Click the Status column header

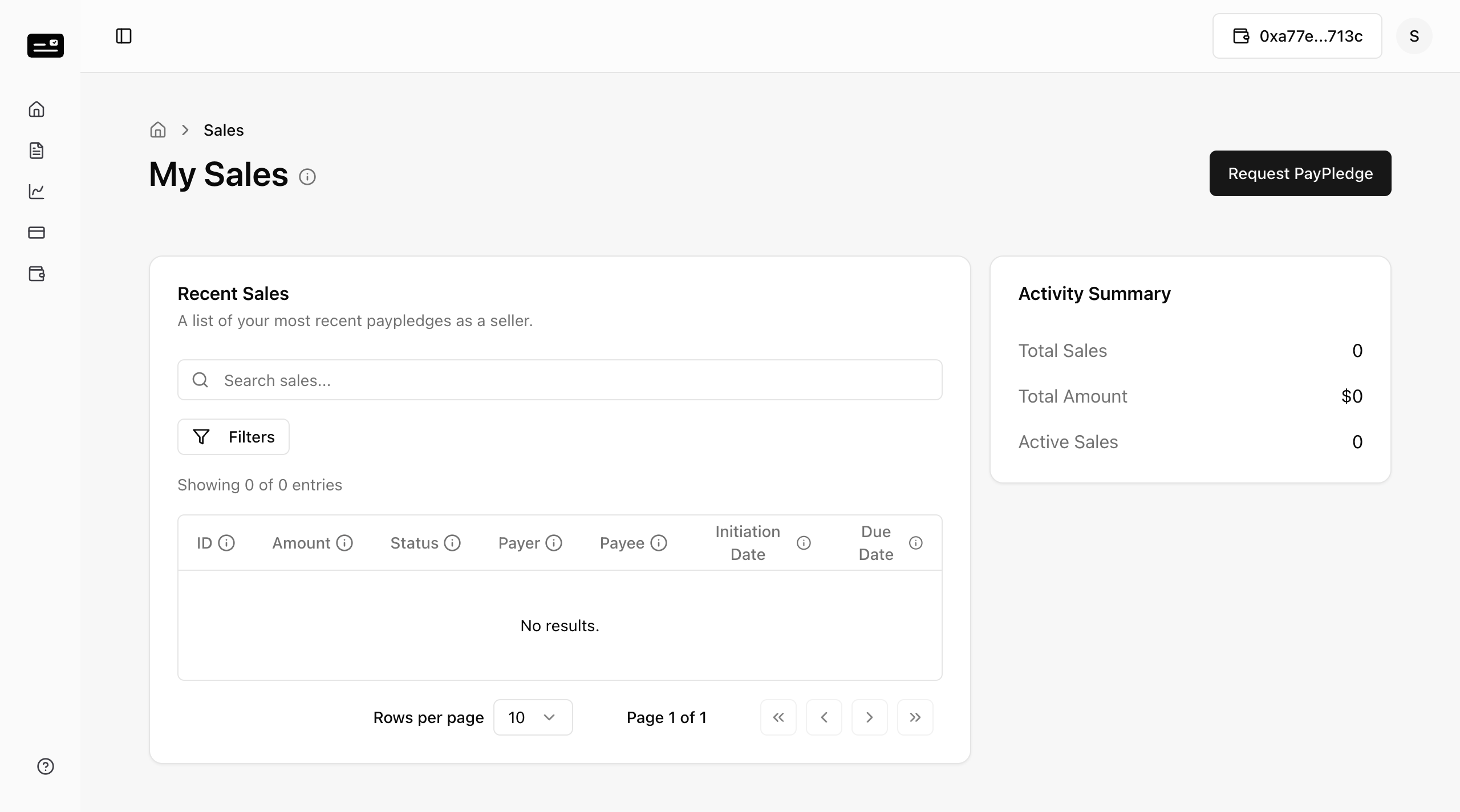pos(414,543)
